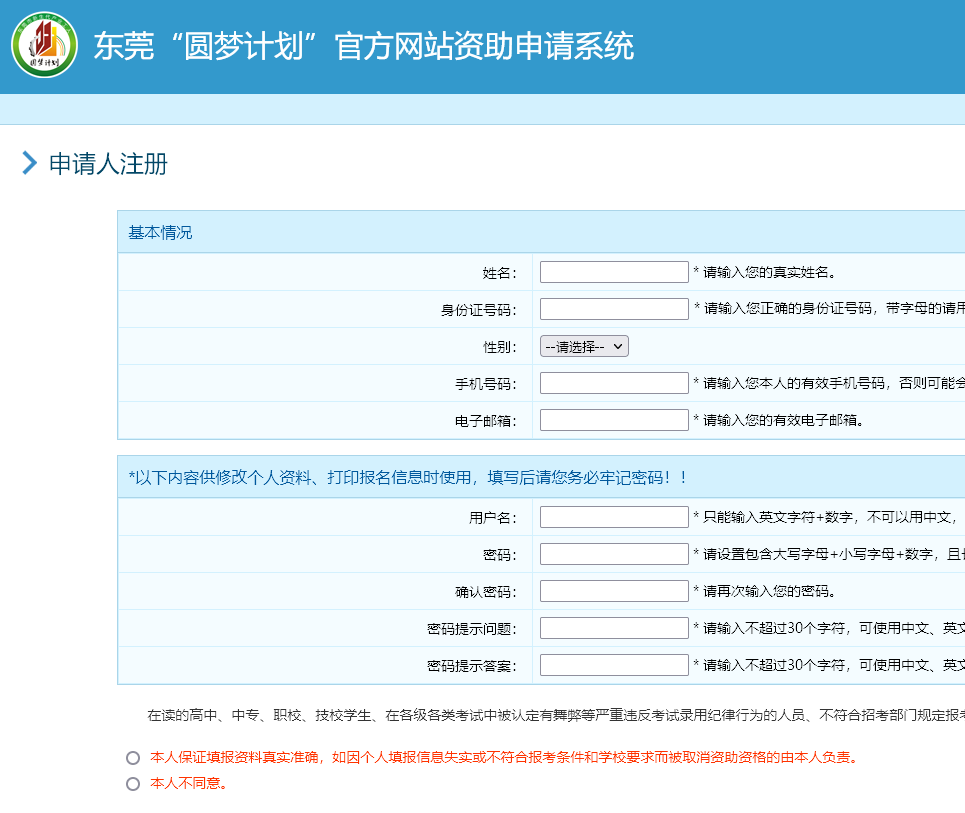Click the 姓名 label text
This screenshot has height=813, width=965.
coord(500,273)
